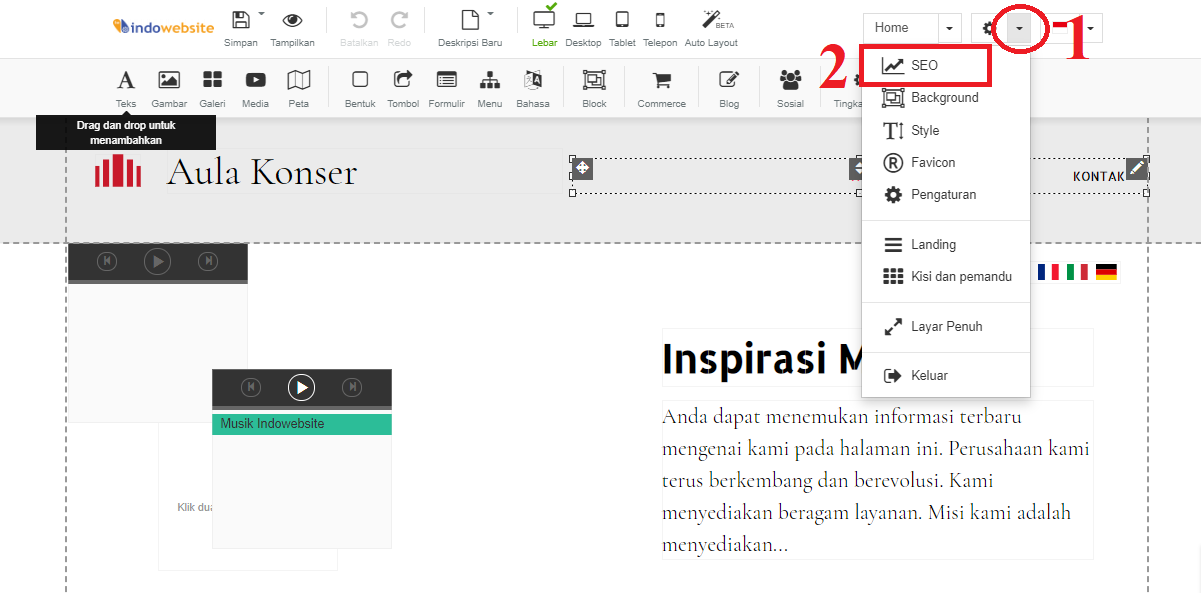
Task: Select the German flag language swatch
Action: [1106, 271]
